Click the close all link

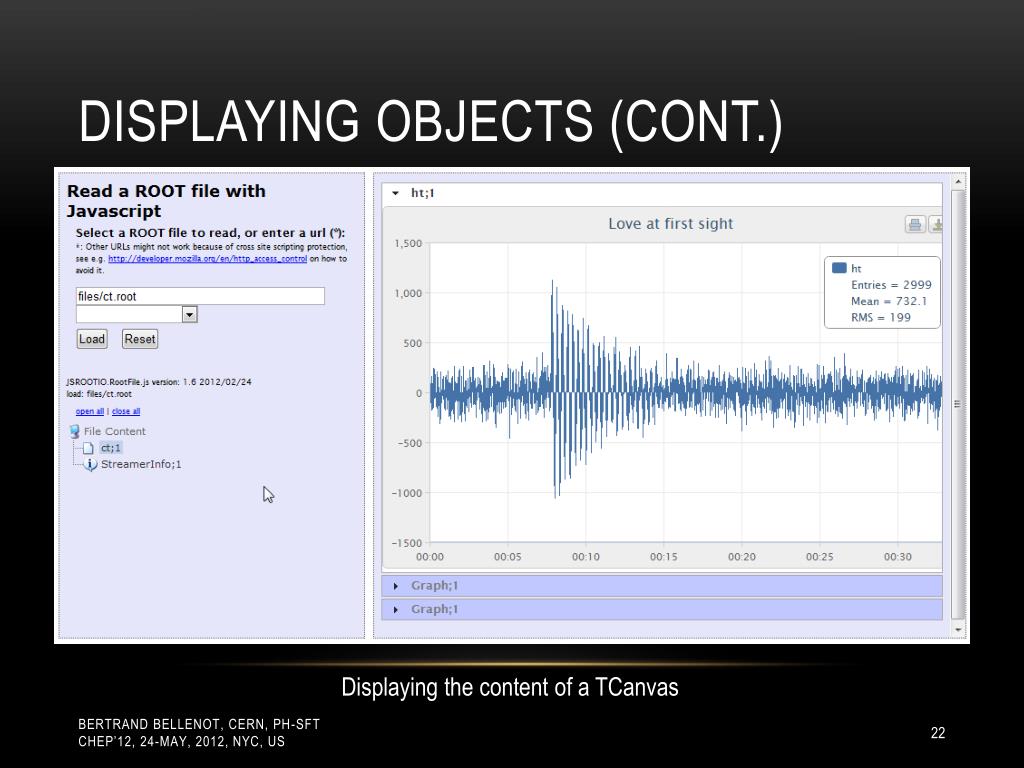pyautogui.click(x=126, y=411)
